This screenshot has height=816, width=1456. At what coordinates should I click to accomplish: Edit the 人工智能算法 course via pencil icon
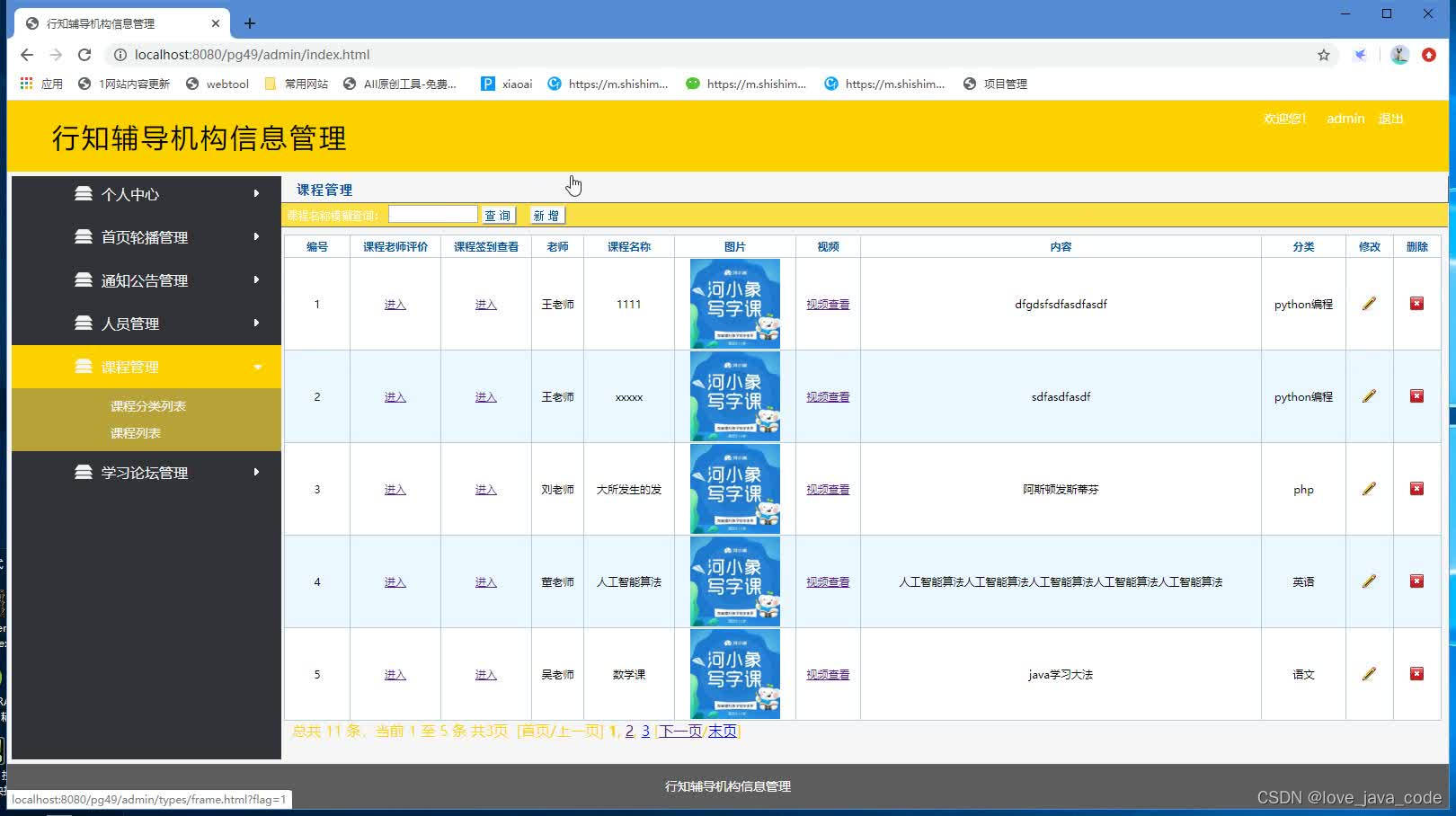[x=1369, y=581]
